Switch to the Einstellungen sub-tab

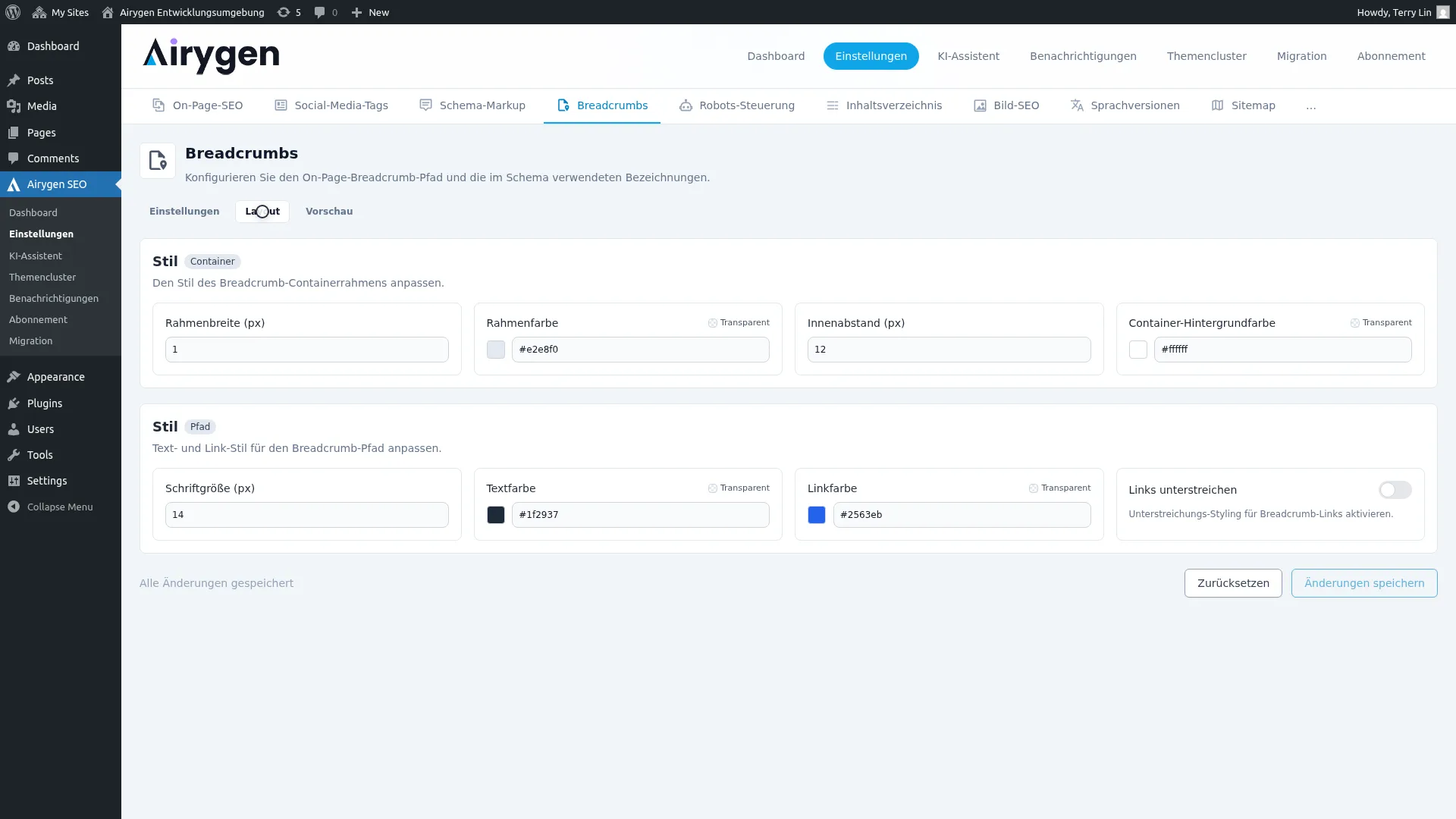184,212
